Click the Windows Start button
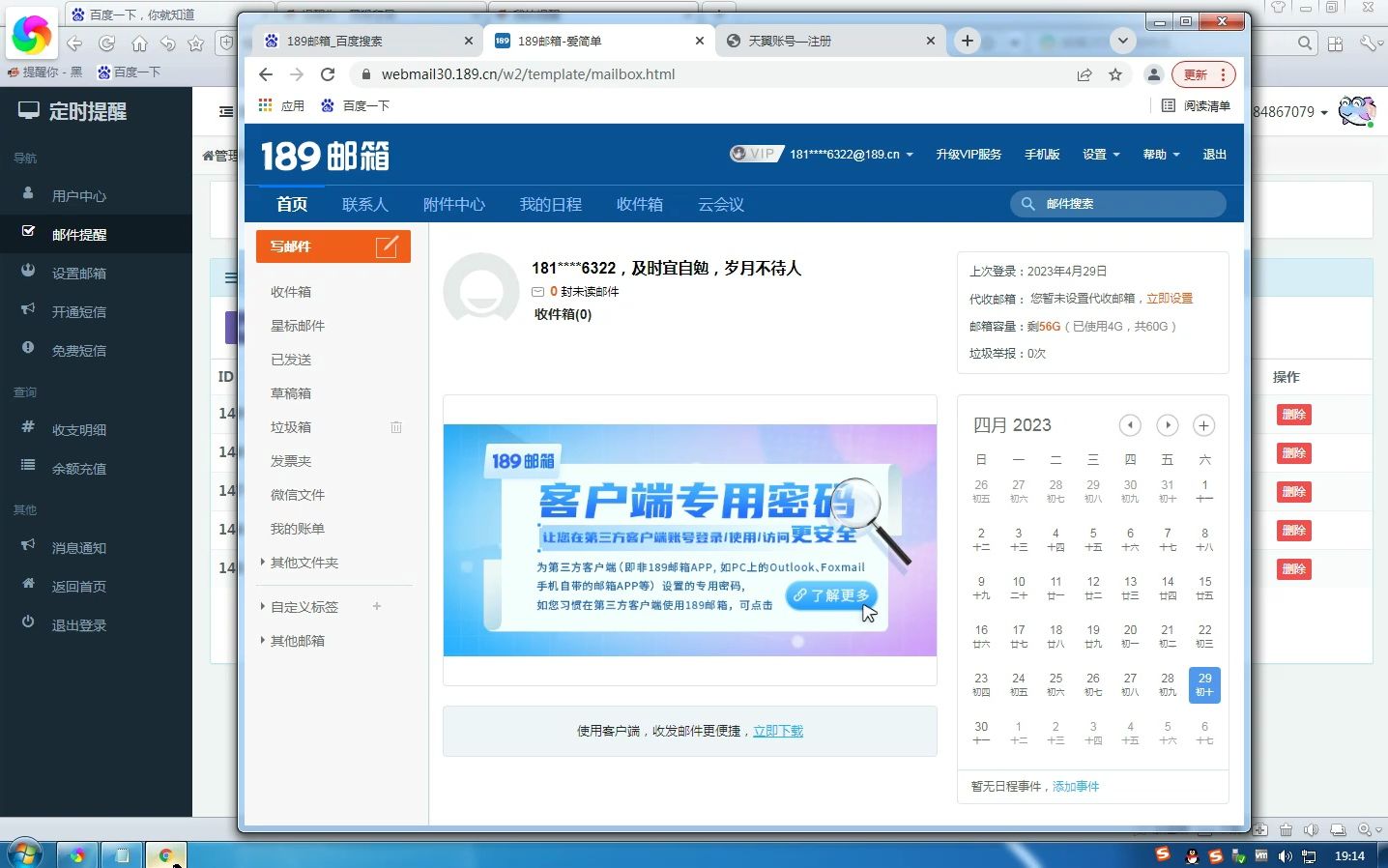 (24, 854)
